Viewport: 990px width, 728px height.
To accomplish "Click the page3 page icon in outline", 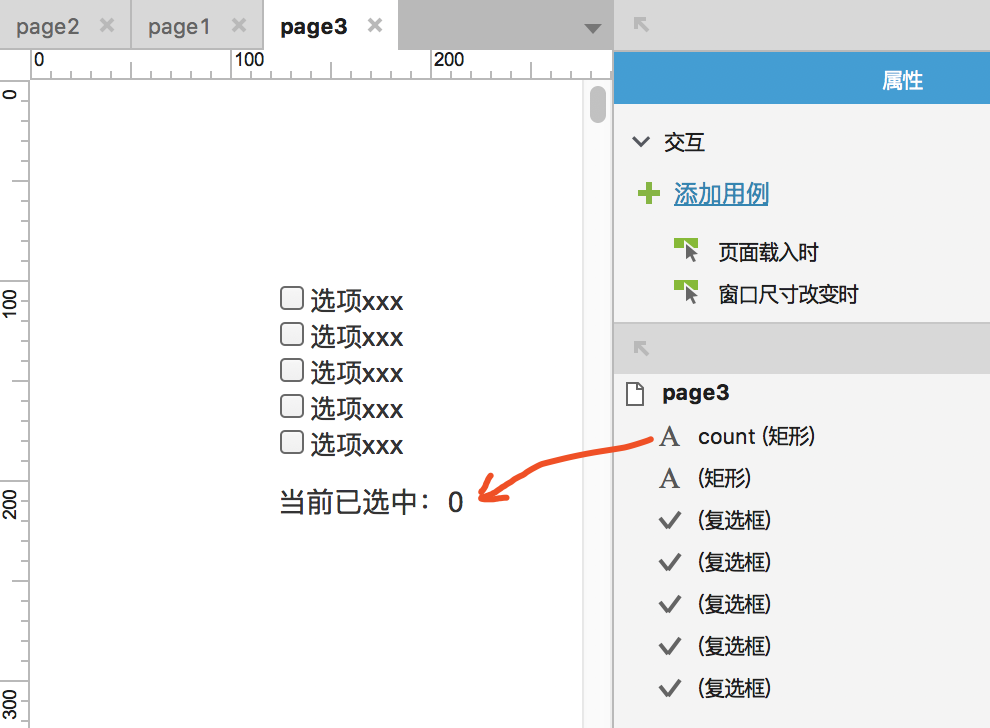I will pyautogui.click(x=635, y=393).
